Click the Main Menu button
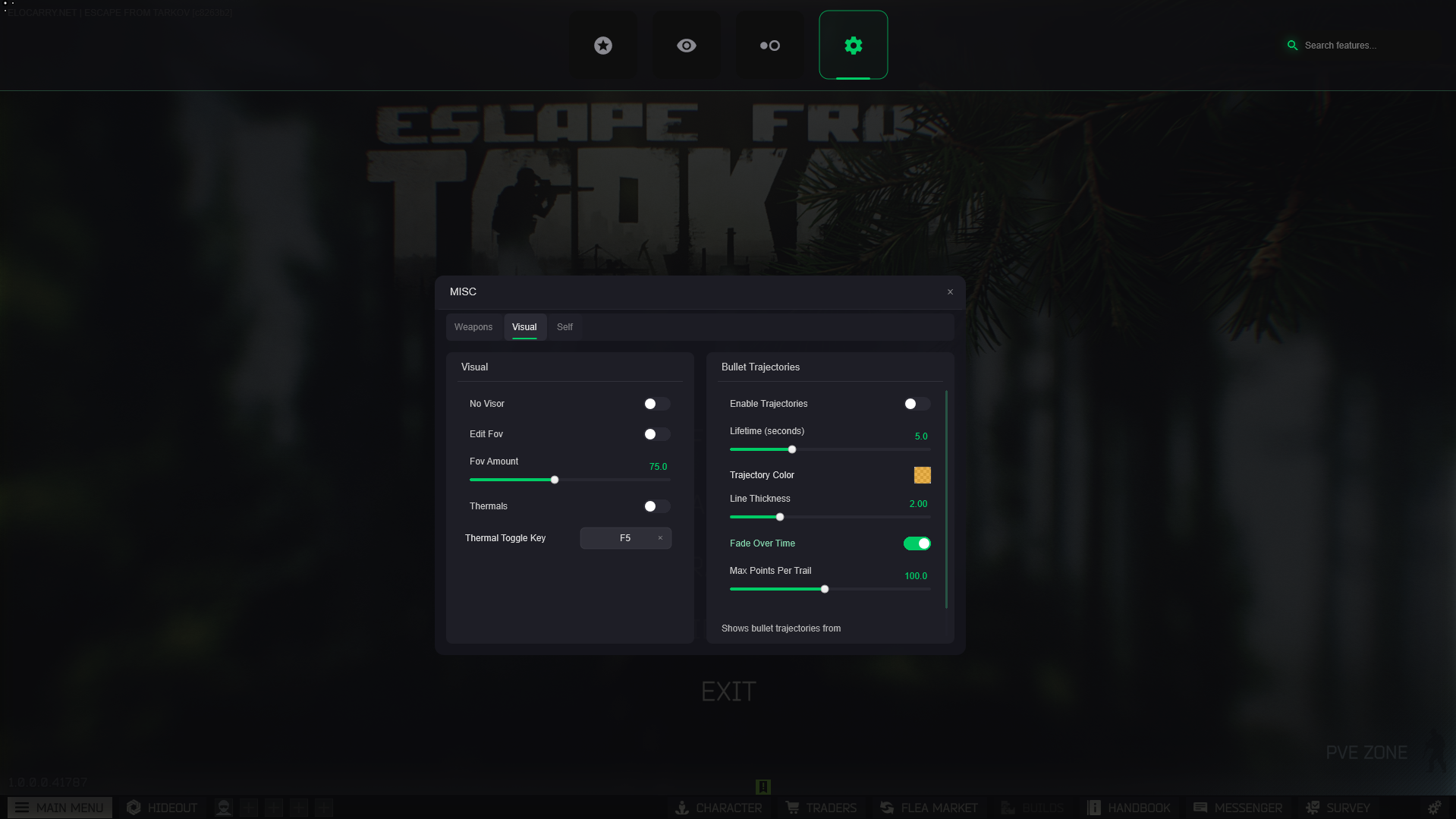Viewport: 1456px width, 819px height. click(x=60, y=808)
